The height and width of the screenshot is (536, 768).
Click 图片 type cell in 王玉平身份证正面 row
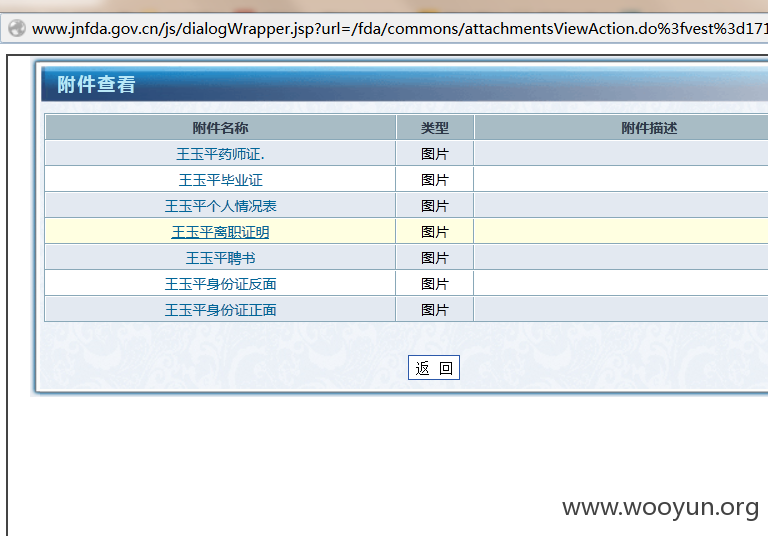point(435,310)
